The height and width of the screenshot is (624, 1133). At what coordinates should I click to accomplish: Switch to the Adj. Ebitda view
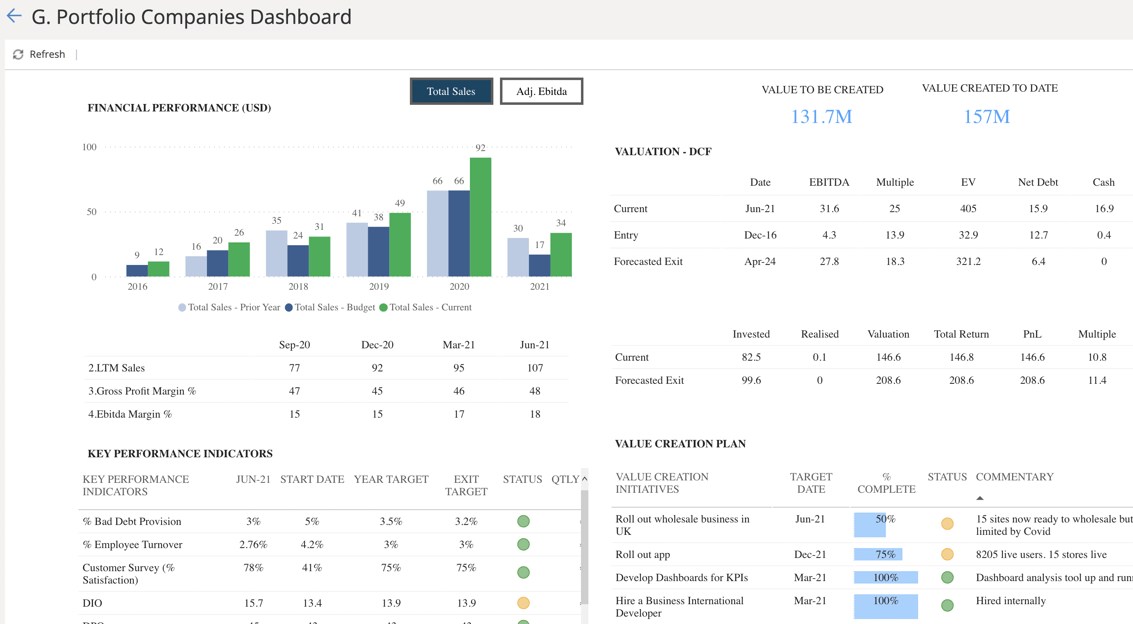coord(541,90)
